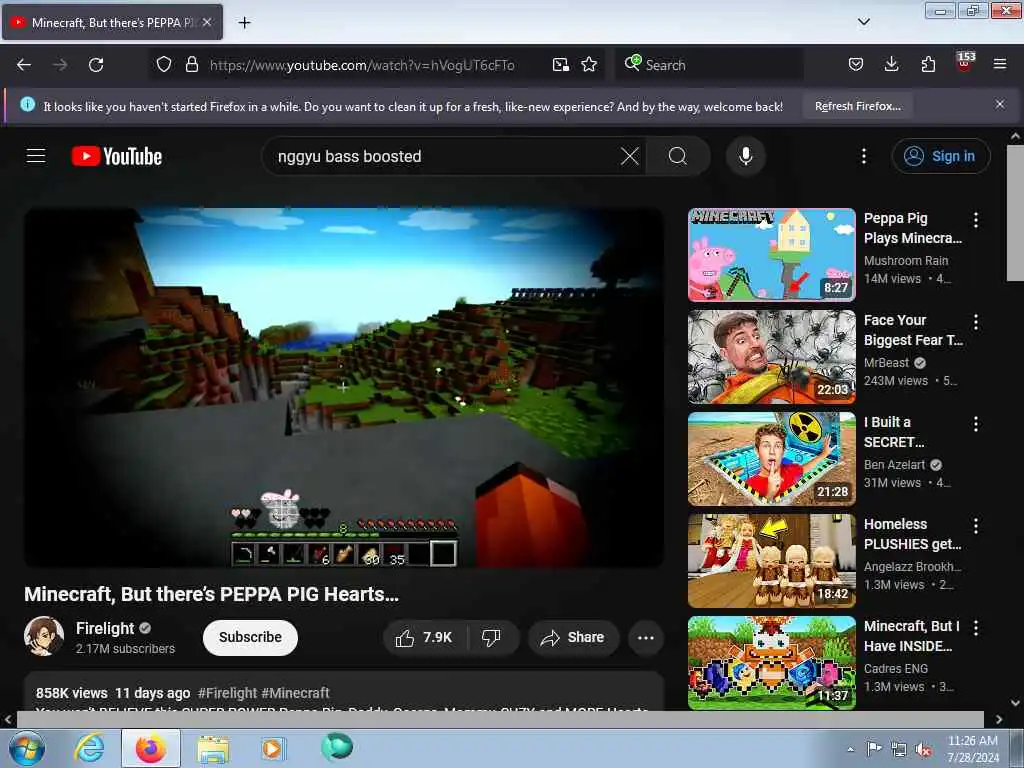The width and height of the screenshot is (1024, 768).
Task: Subscribe to the Firelight channel
Action: [250, 637]
